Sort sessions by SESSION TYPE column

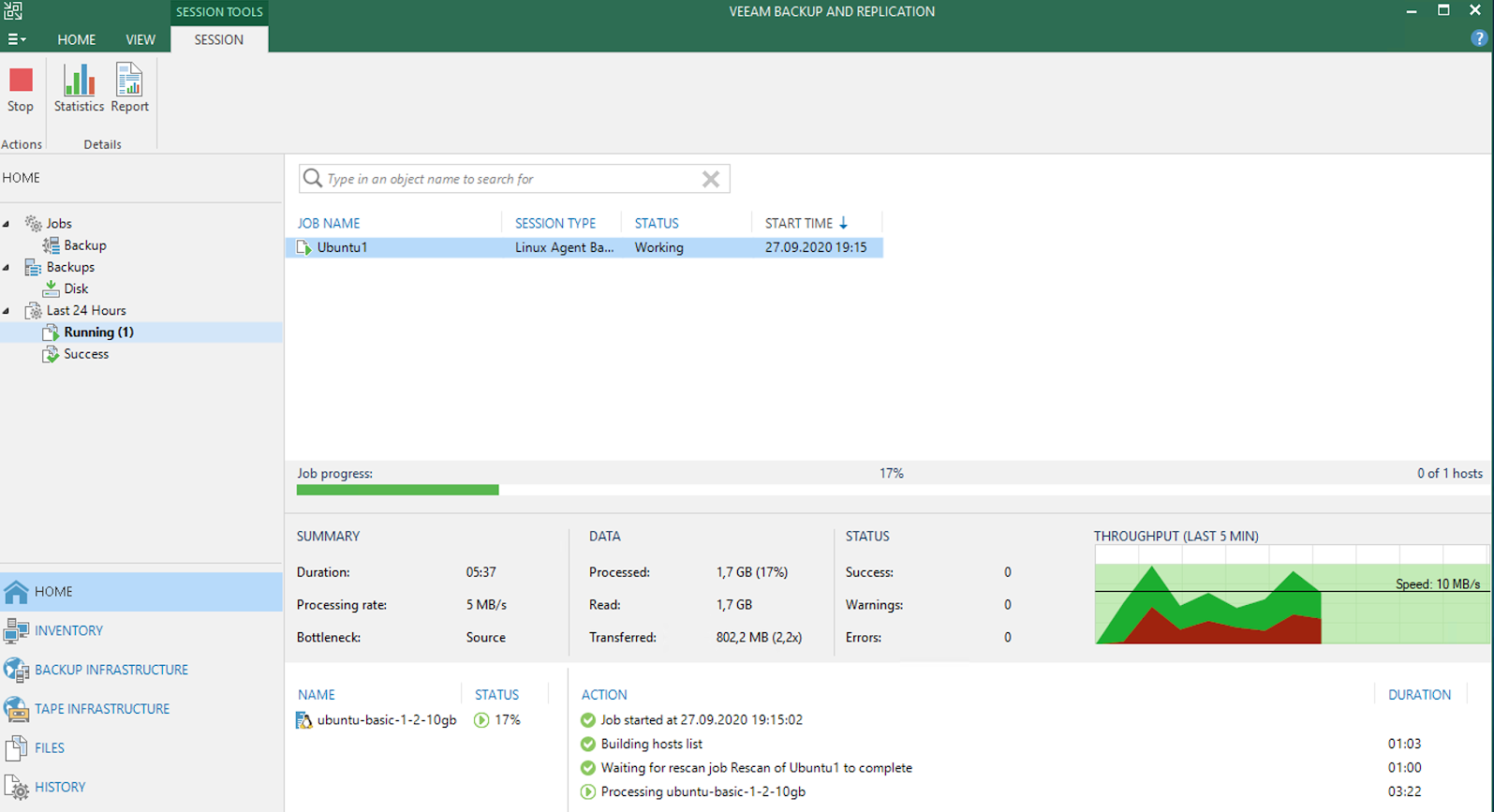point(555,223)
